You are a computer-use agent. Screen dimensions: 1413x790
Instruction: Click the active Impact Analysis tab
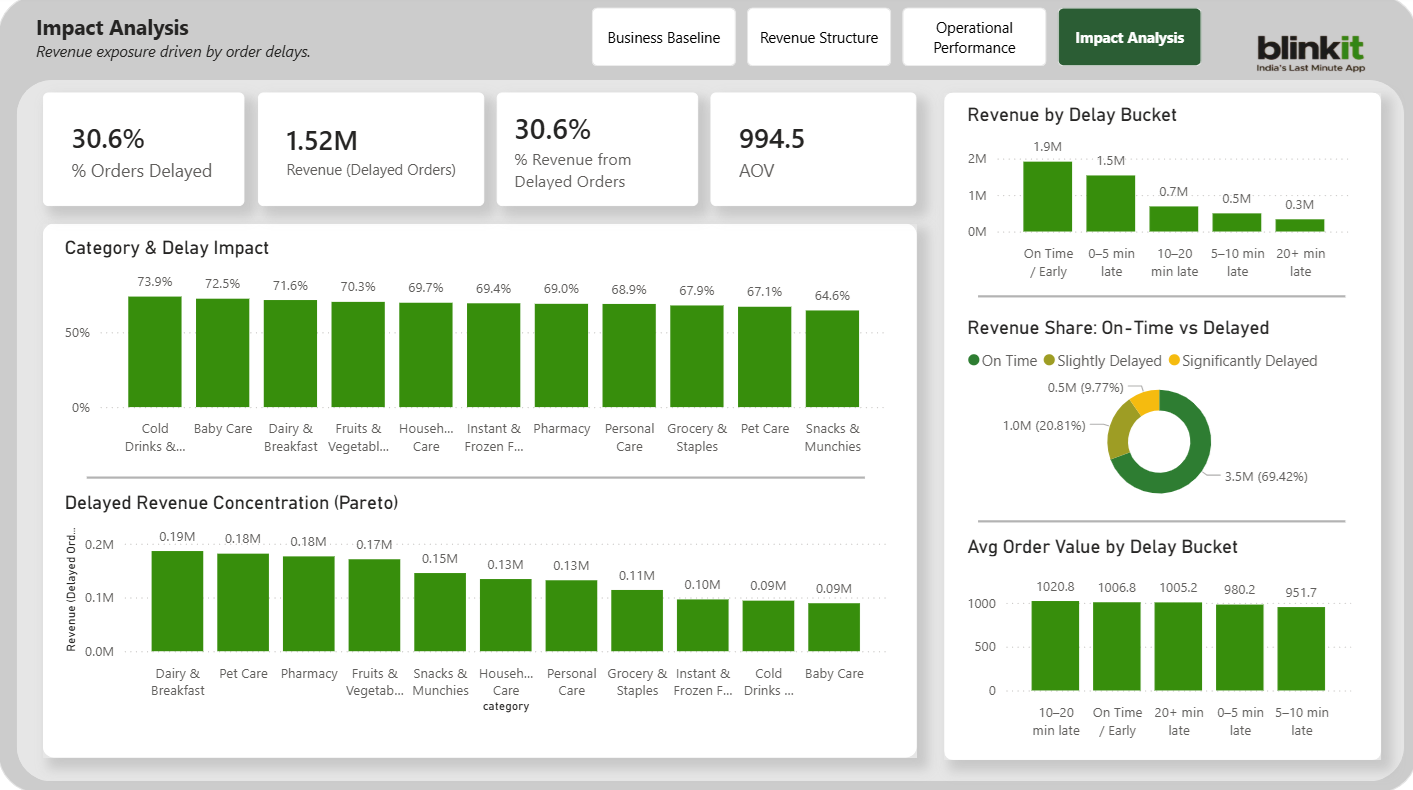point(1129,36)
